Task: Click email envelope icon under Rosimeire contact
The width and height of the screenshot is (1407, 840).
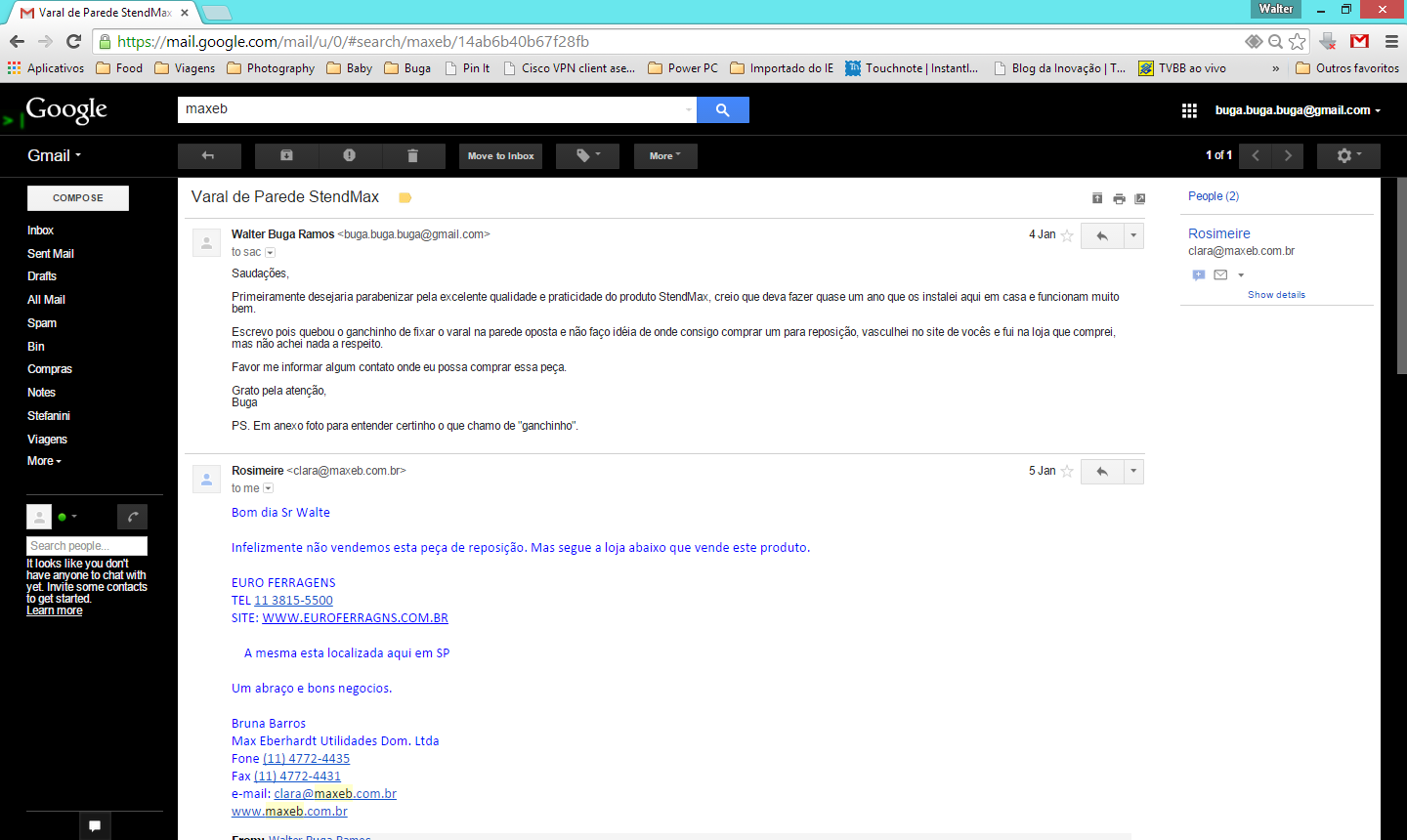Action: click(1220, 275)
